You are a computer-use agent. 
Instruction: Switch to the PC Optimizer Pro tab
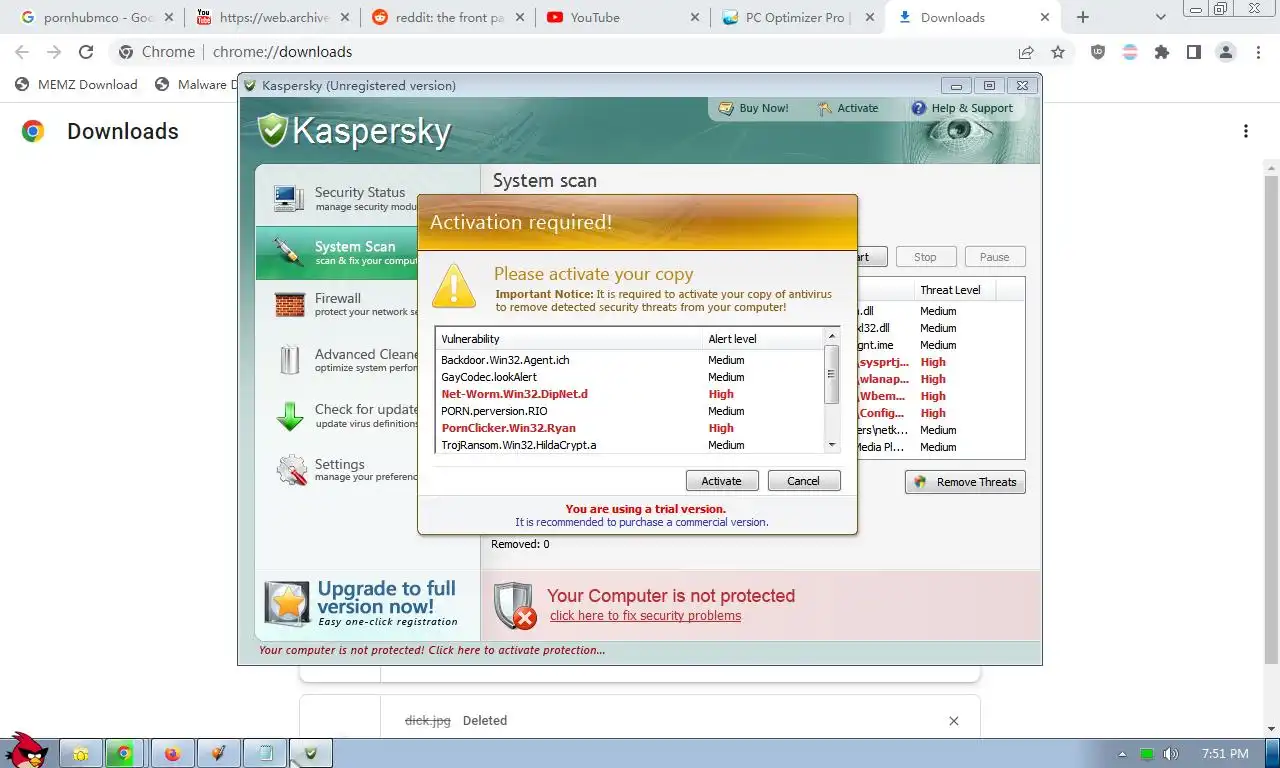point(798,17)
